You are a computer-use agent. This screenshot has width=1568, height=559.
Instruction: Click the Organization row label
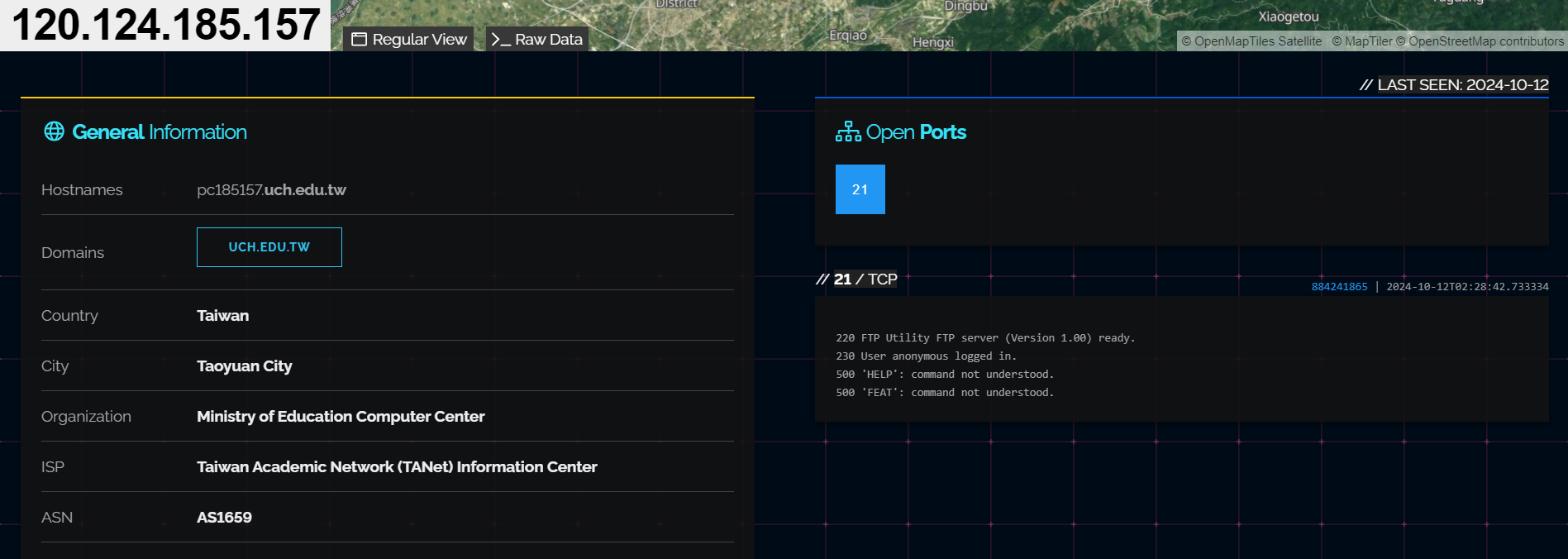coord(86,417)
